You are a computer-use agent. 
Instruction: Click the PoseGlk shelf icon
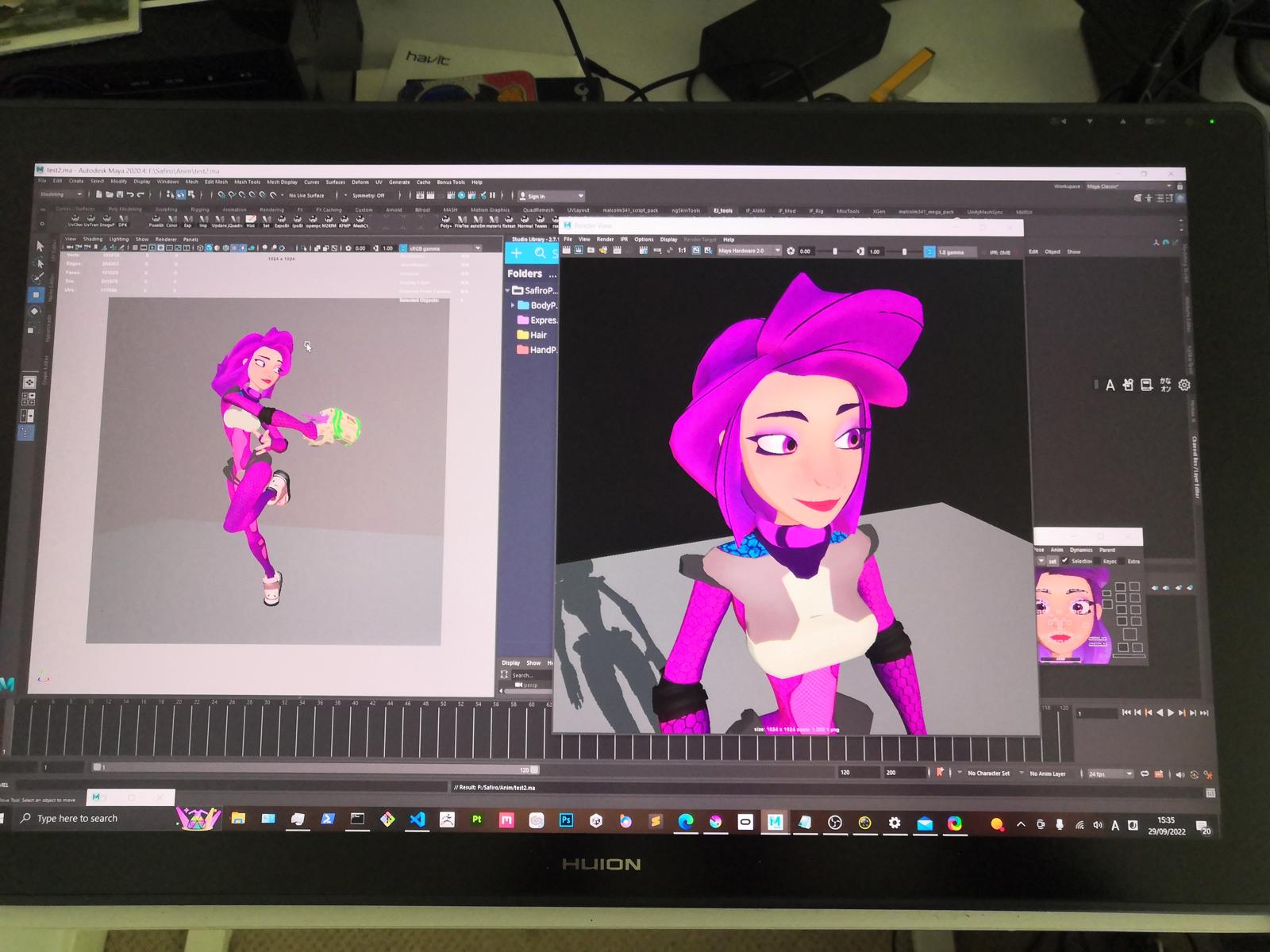tap(156, 221)
